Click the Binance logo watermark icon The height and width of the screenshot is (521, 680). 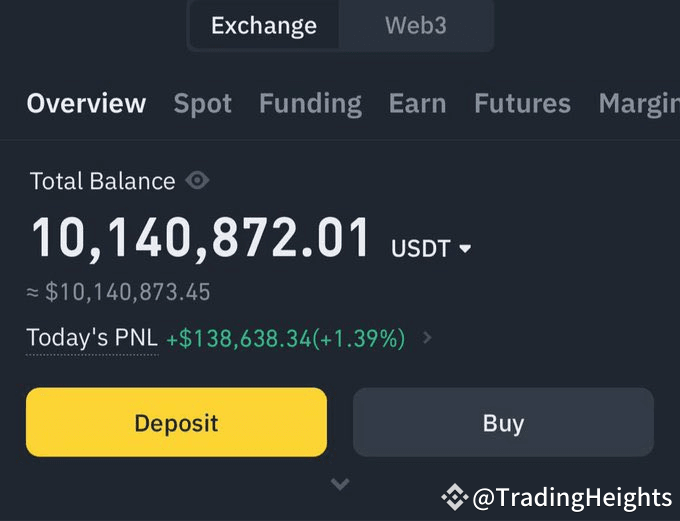[x=455, y=497]
